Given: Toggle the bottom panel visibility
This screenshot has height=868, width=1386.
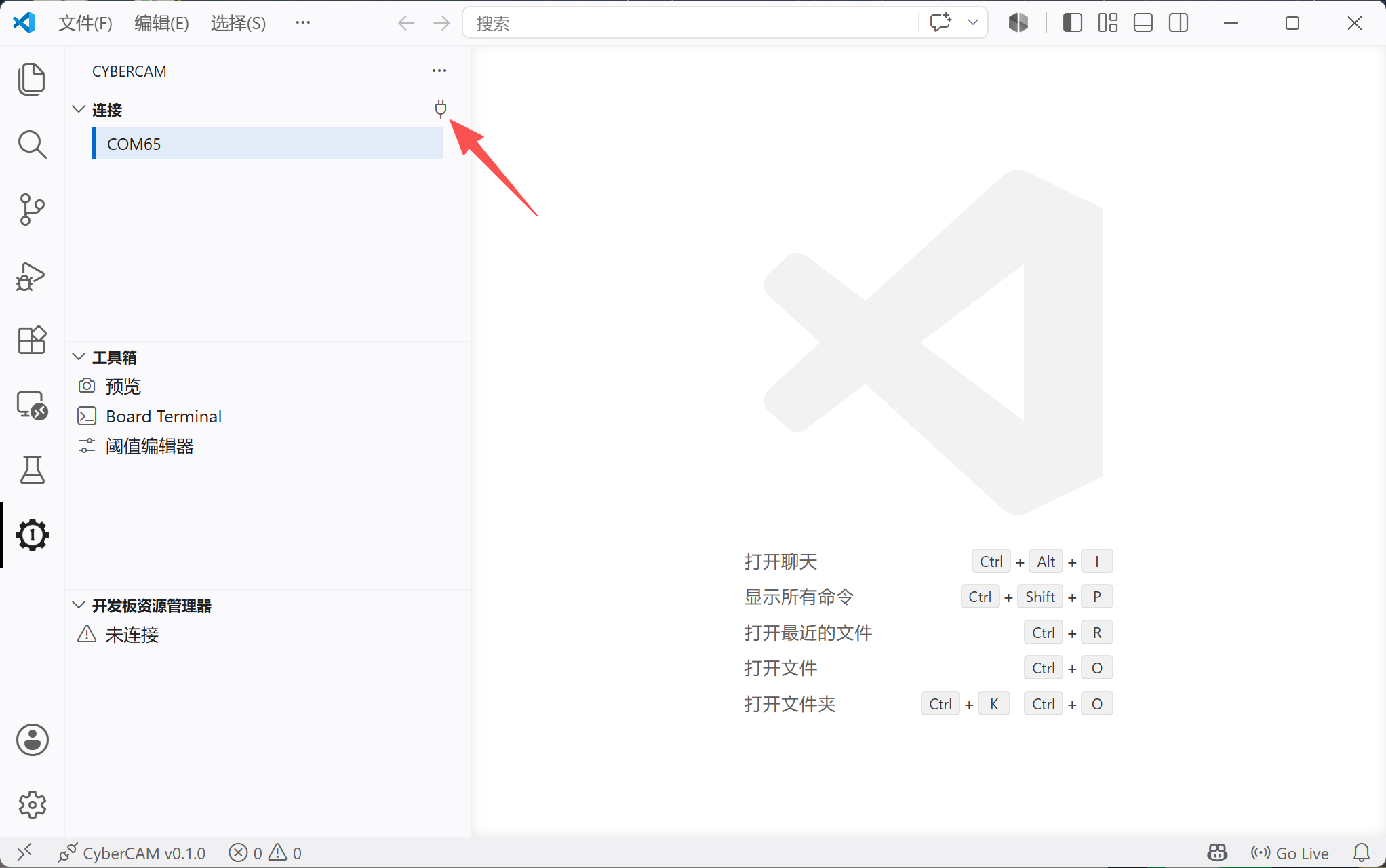Looking at the screenshot, I should coord(1143,23).
